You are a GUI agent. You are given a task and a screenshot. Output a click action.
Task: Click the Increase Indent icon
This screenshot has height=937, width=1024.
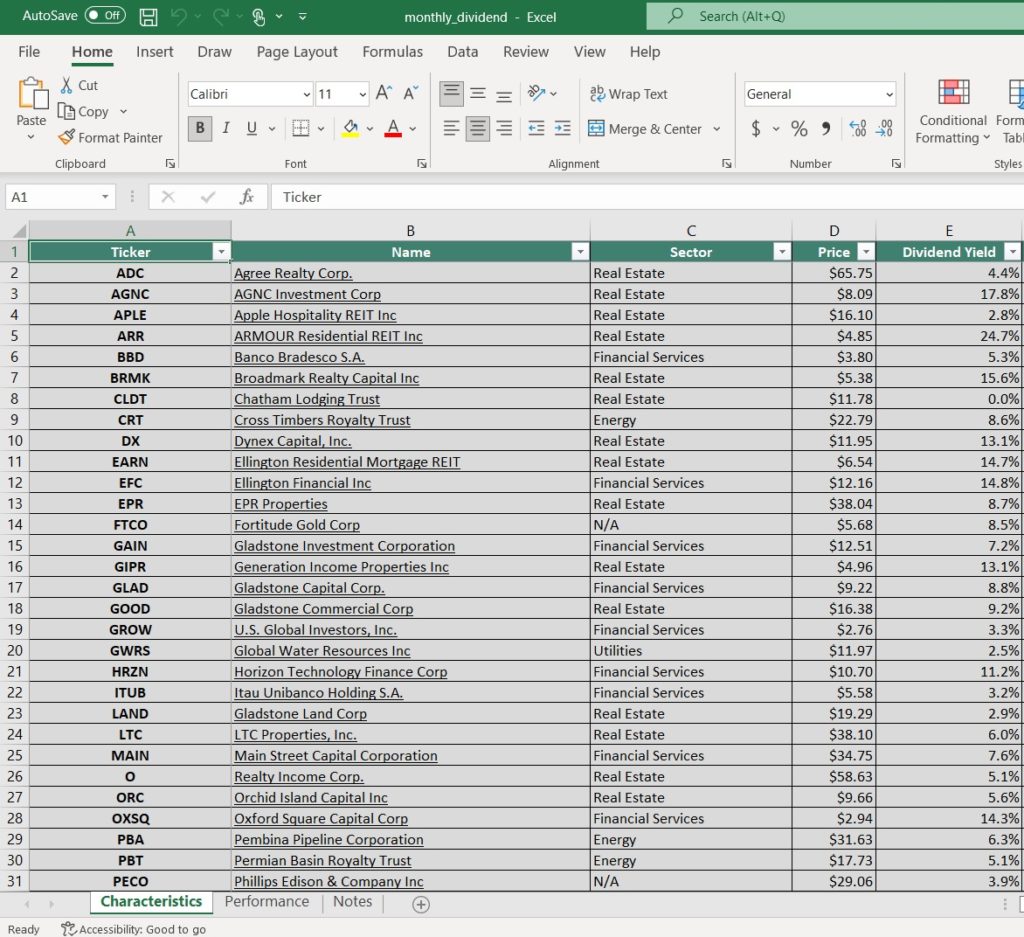[x=562, y=128]
